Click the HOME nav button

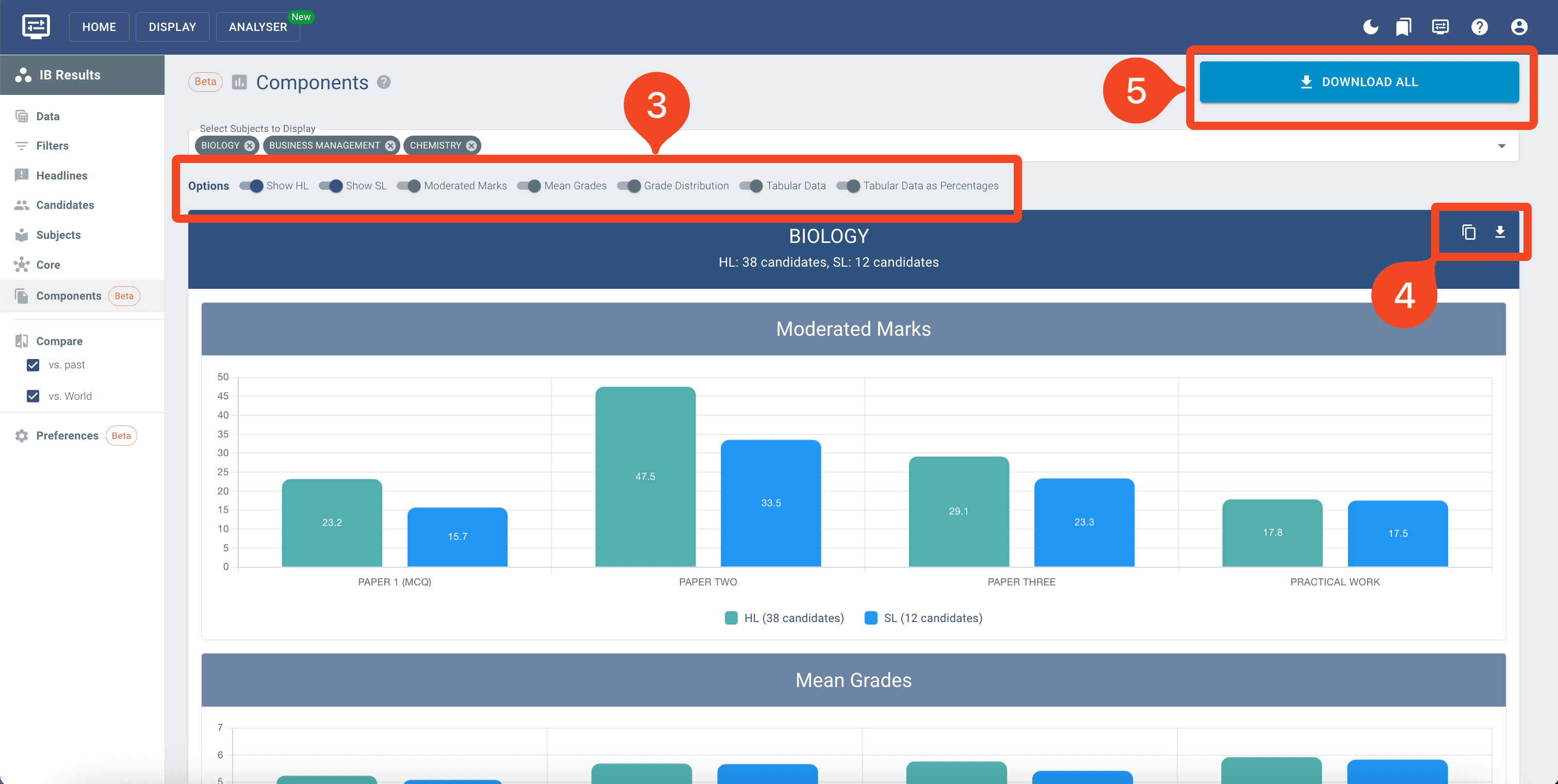(x=99, y=27)
